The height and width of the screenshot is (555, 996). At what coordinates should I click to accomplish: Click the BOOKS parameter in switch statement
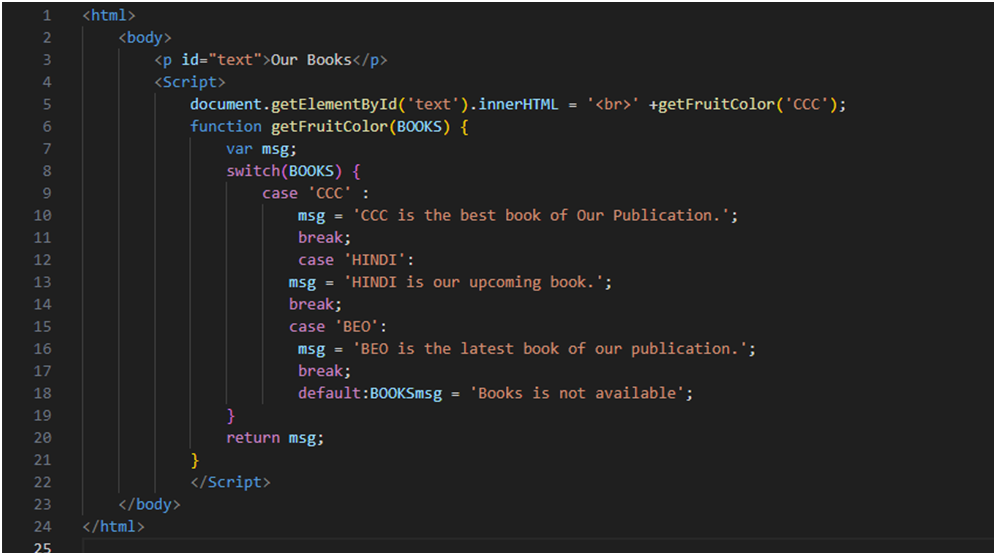pos(311,171)
